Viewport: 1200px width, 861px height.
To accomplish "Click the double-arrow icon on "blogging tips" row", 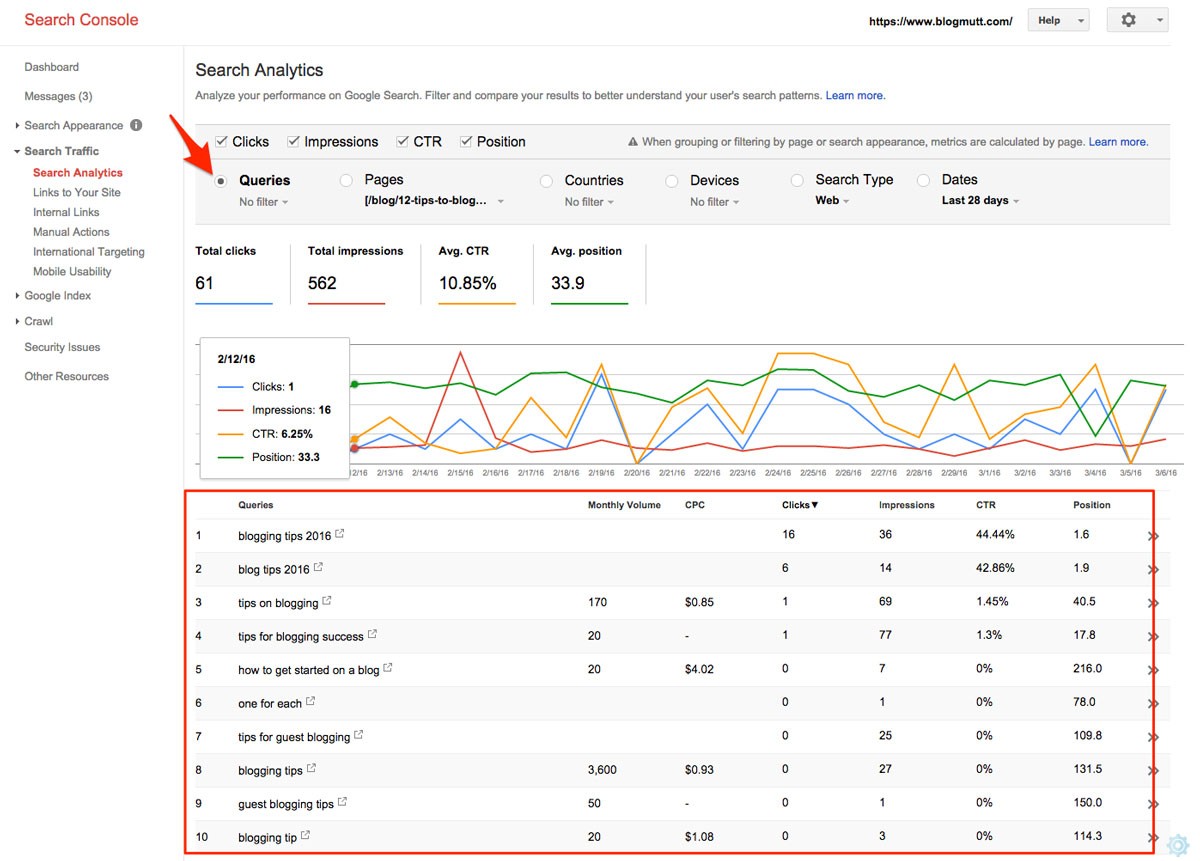I will pos(1153,771).
